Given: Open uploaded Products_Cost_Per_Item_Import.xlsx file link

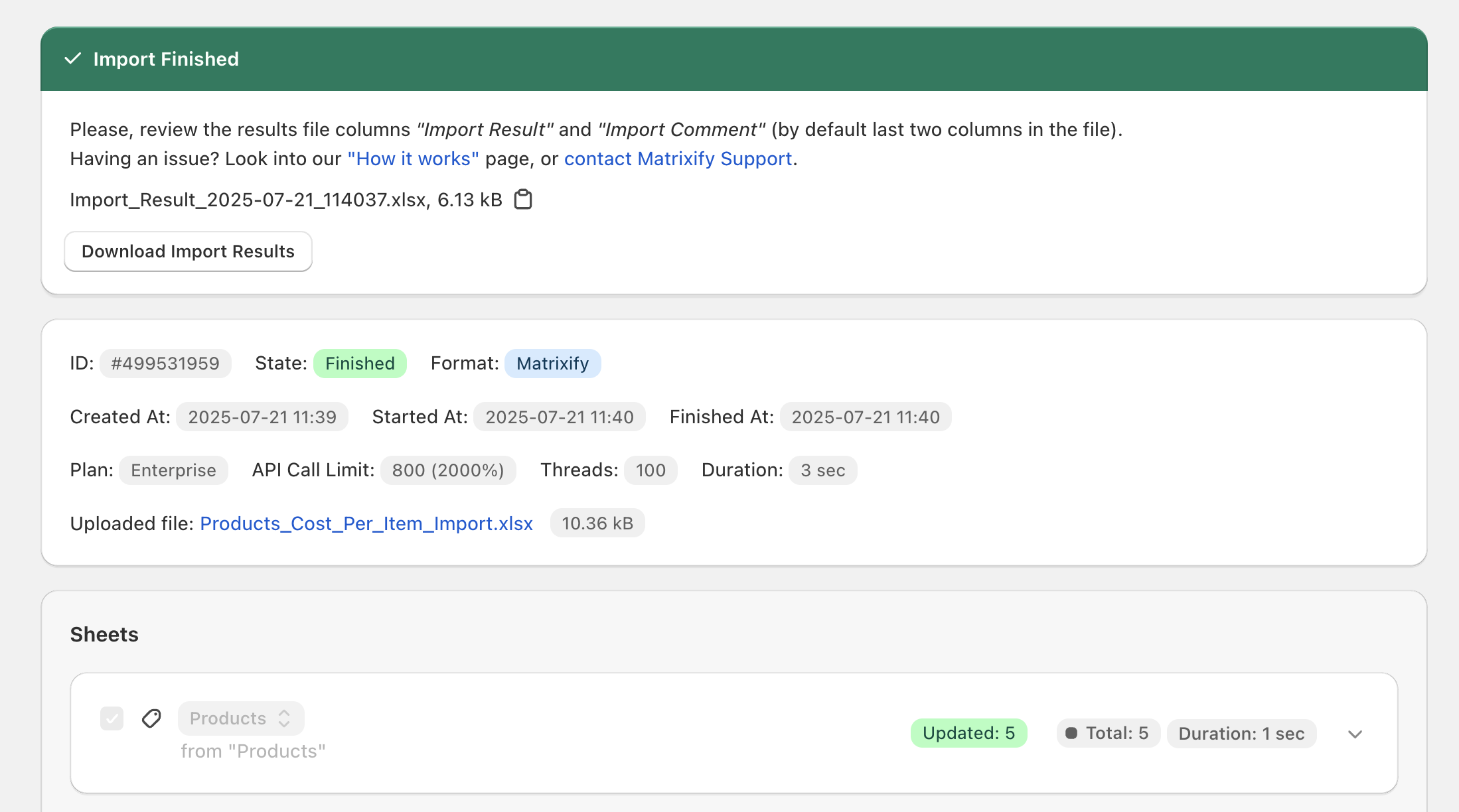Looking at the screenshot, I should click(x=366, y=523).
